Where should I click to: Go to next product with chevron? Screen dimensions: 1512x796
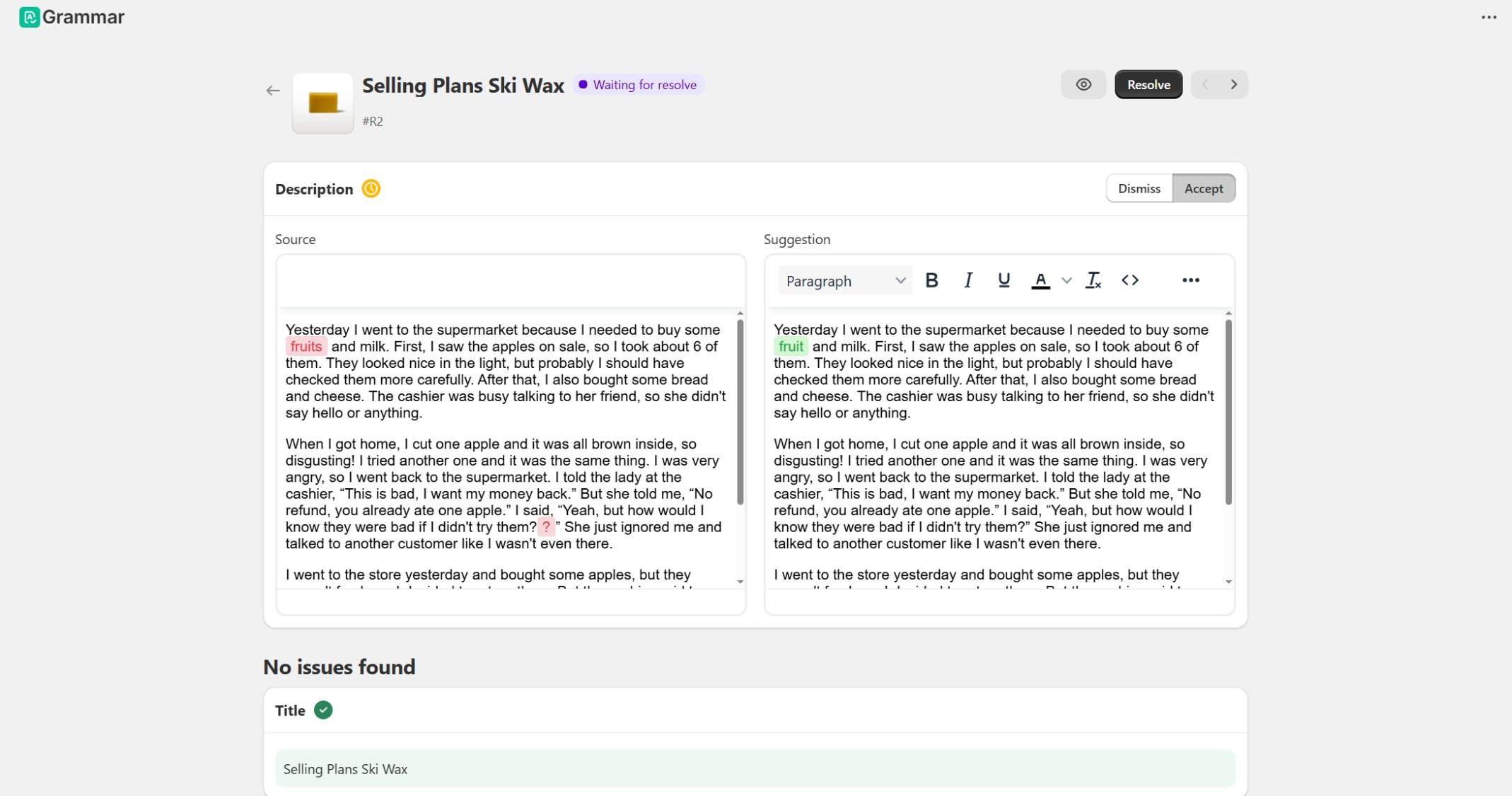click(1233, 85)
